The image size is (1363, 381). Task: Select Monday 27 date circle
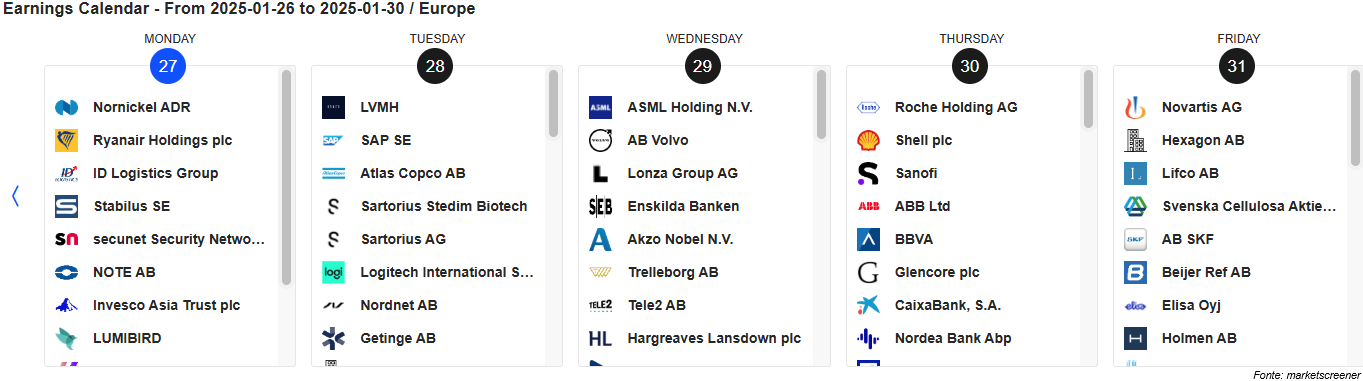click(168, 67)
